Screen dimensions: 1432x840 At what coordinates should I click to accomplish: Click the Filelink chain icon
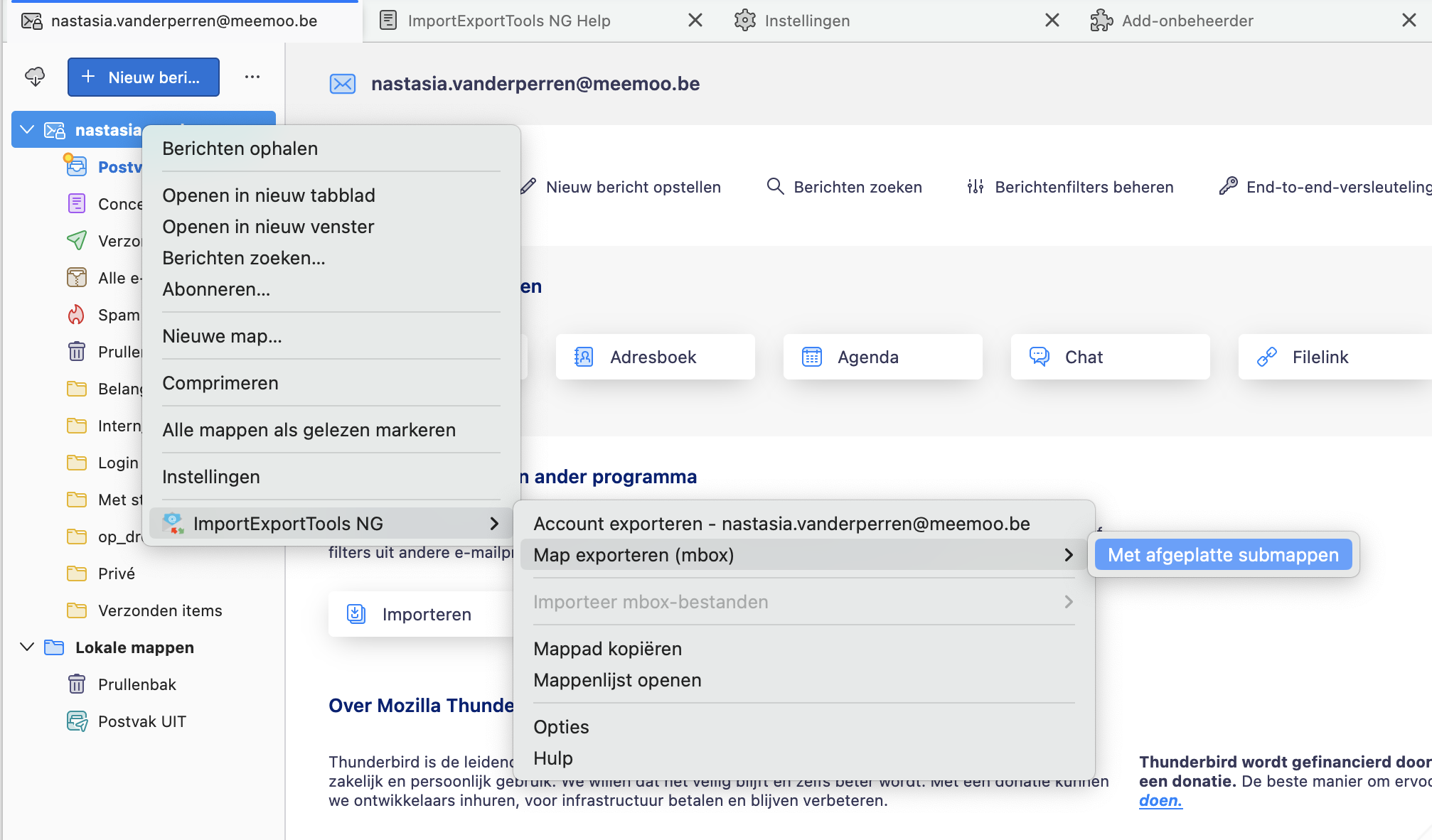(x=1267, y=357)
